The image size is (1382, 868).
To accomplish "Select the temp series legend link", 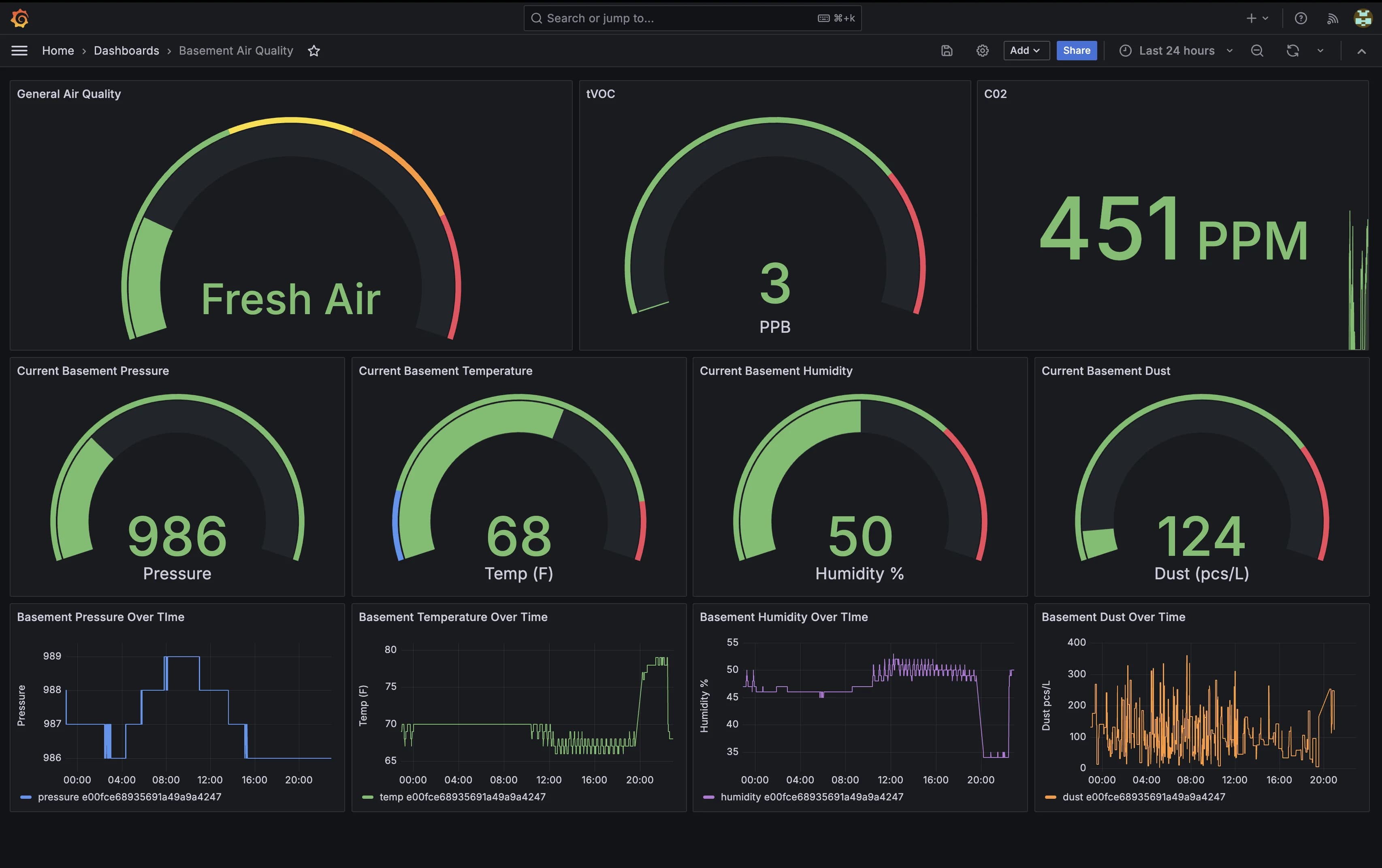I will [x=462, y=797].
